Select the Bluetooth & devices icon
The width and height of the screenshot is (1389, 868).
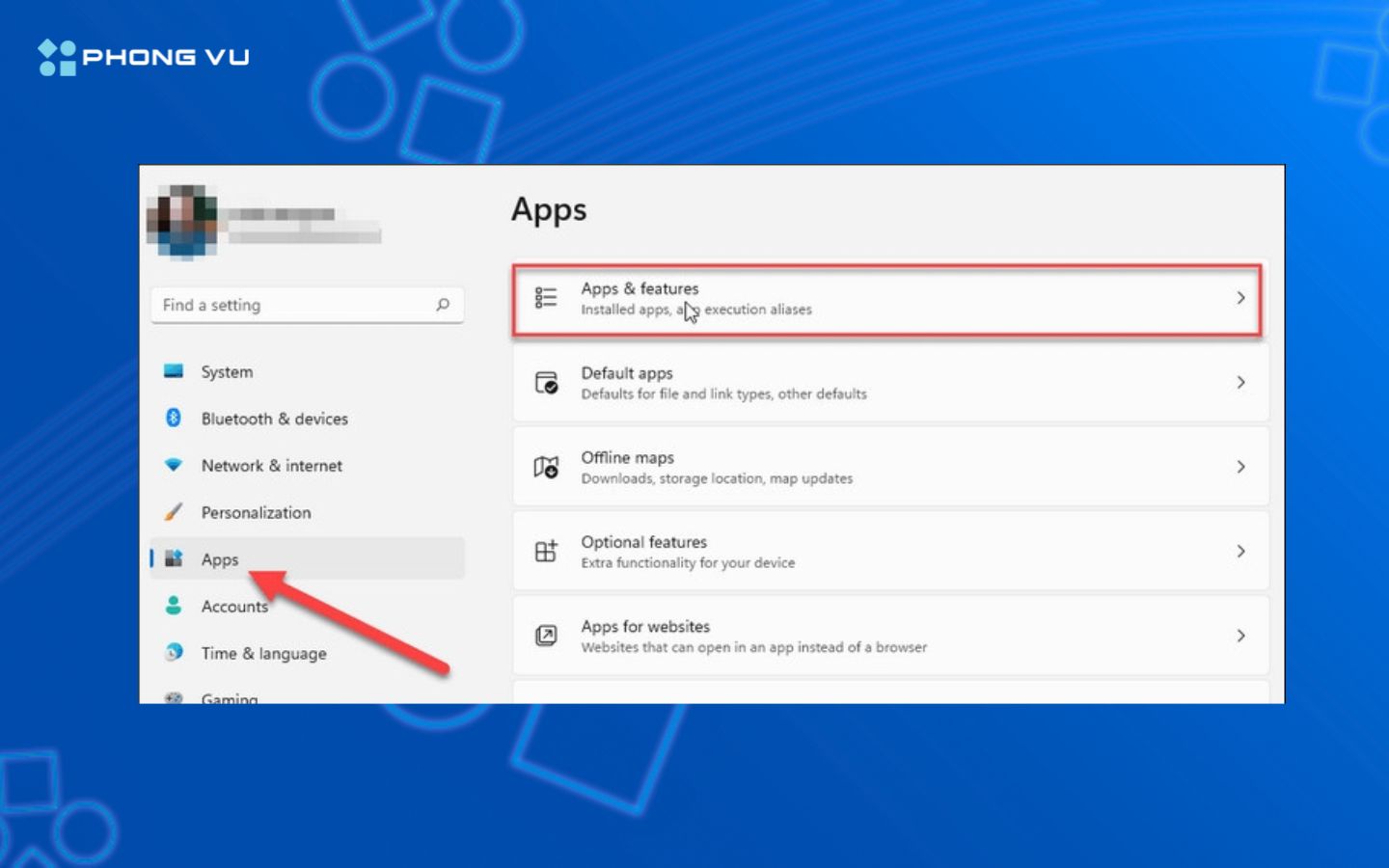click(174, 419)
